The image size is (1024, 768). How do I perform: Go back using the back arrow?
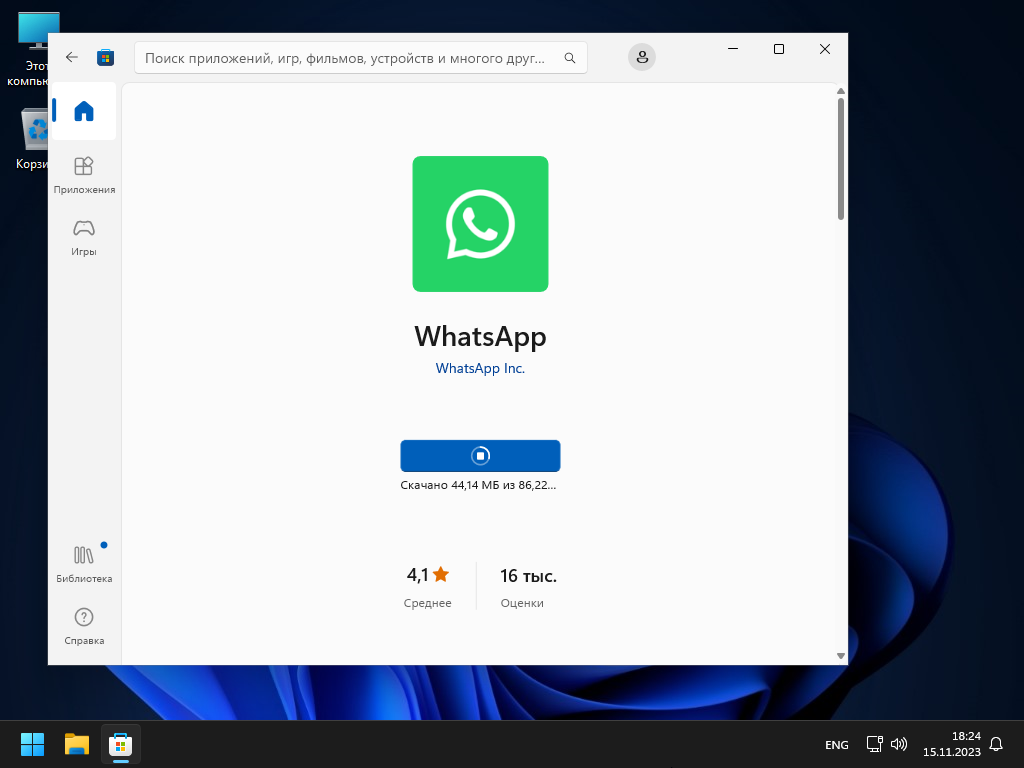[72, 58]
